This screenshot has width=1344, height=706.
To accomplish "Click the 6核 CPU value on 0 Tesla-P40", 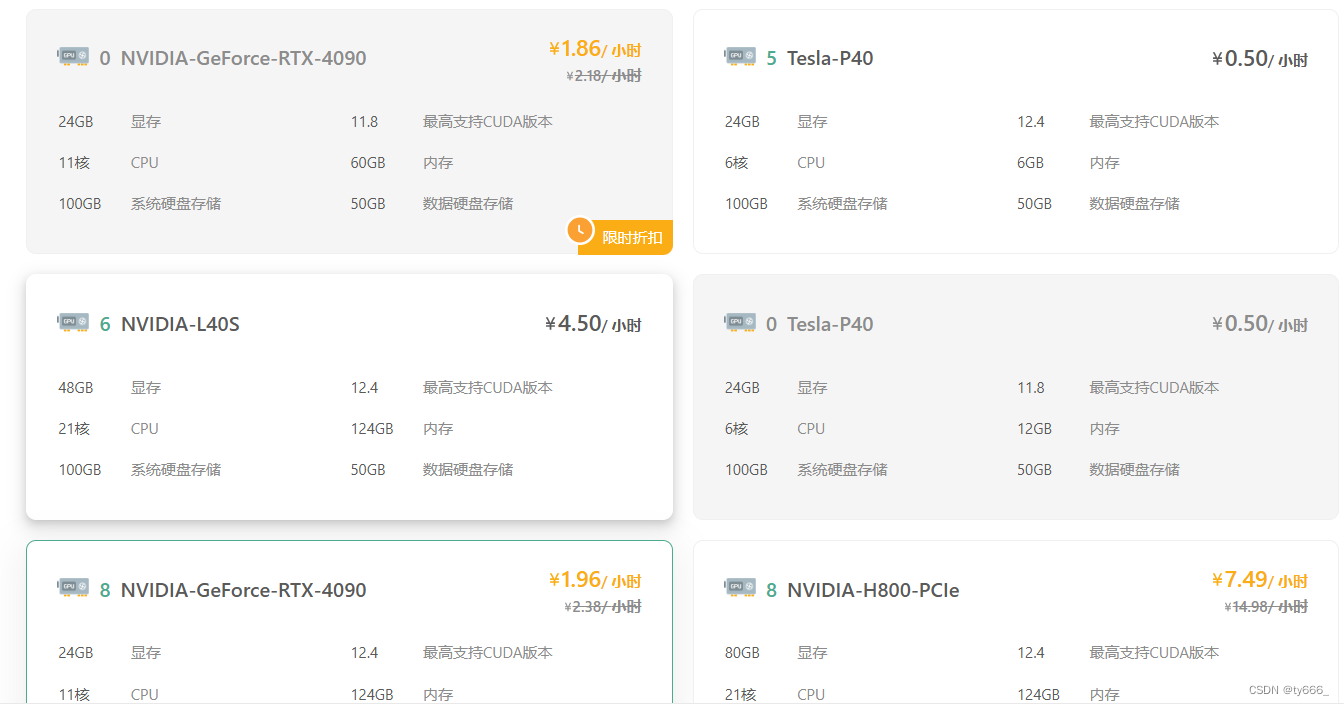I will point(737,429).
